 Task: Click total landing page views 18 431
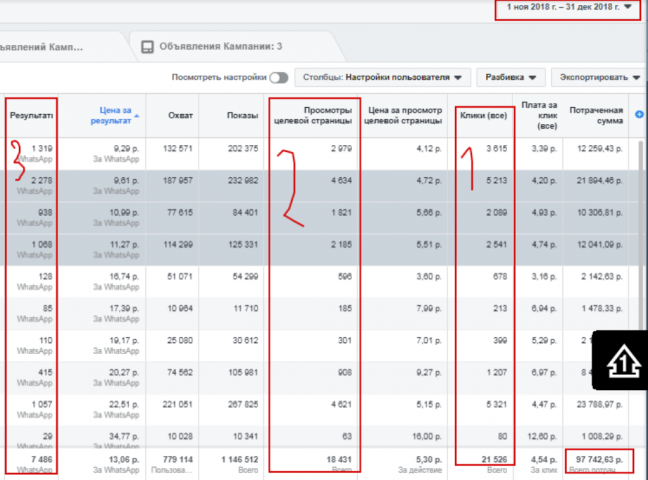[x=339, y=459]
